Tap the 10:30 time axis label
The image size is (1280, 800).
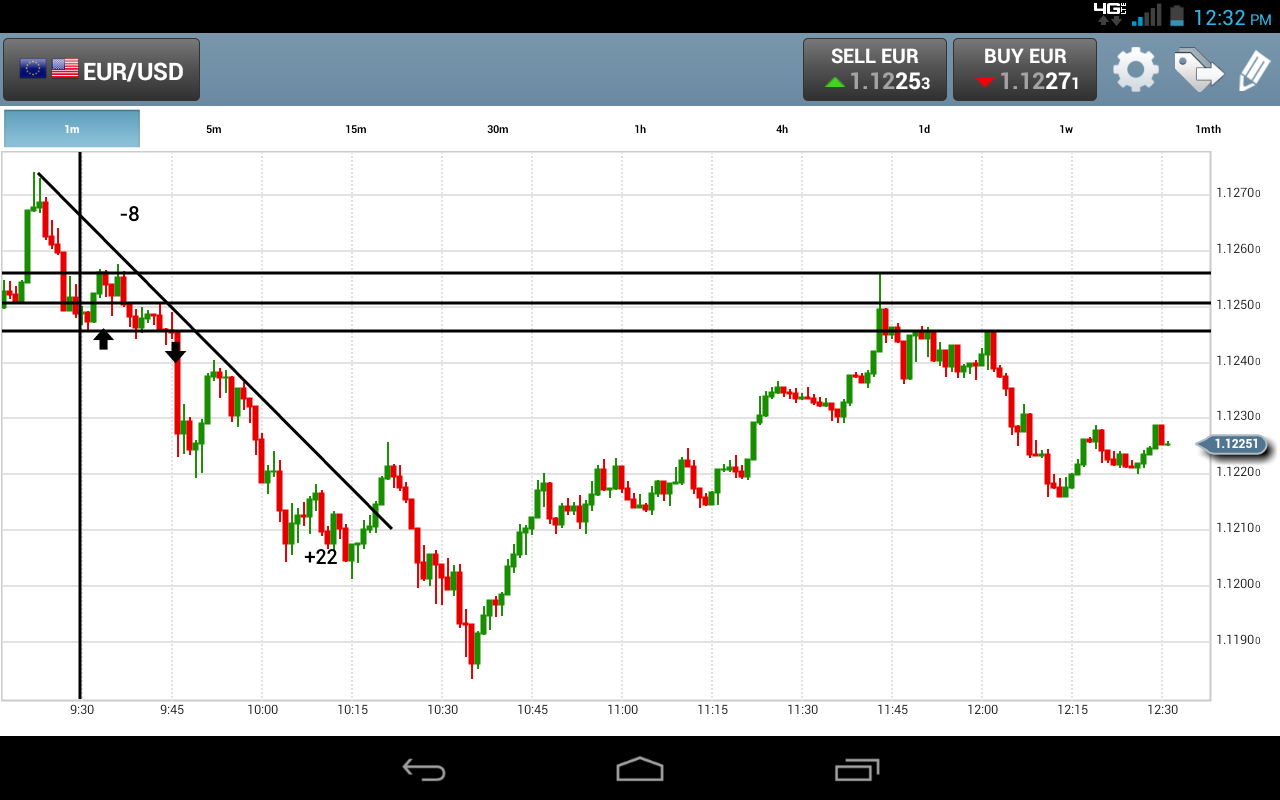[443, 710]
